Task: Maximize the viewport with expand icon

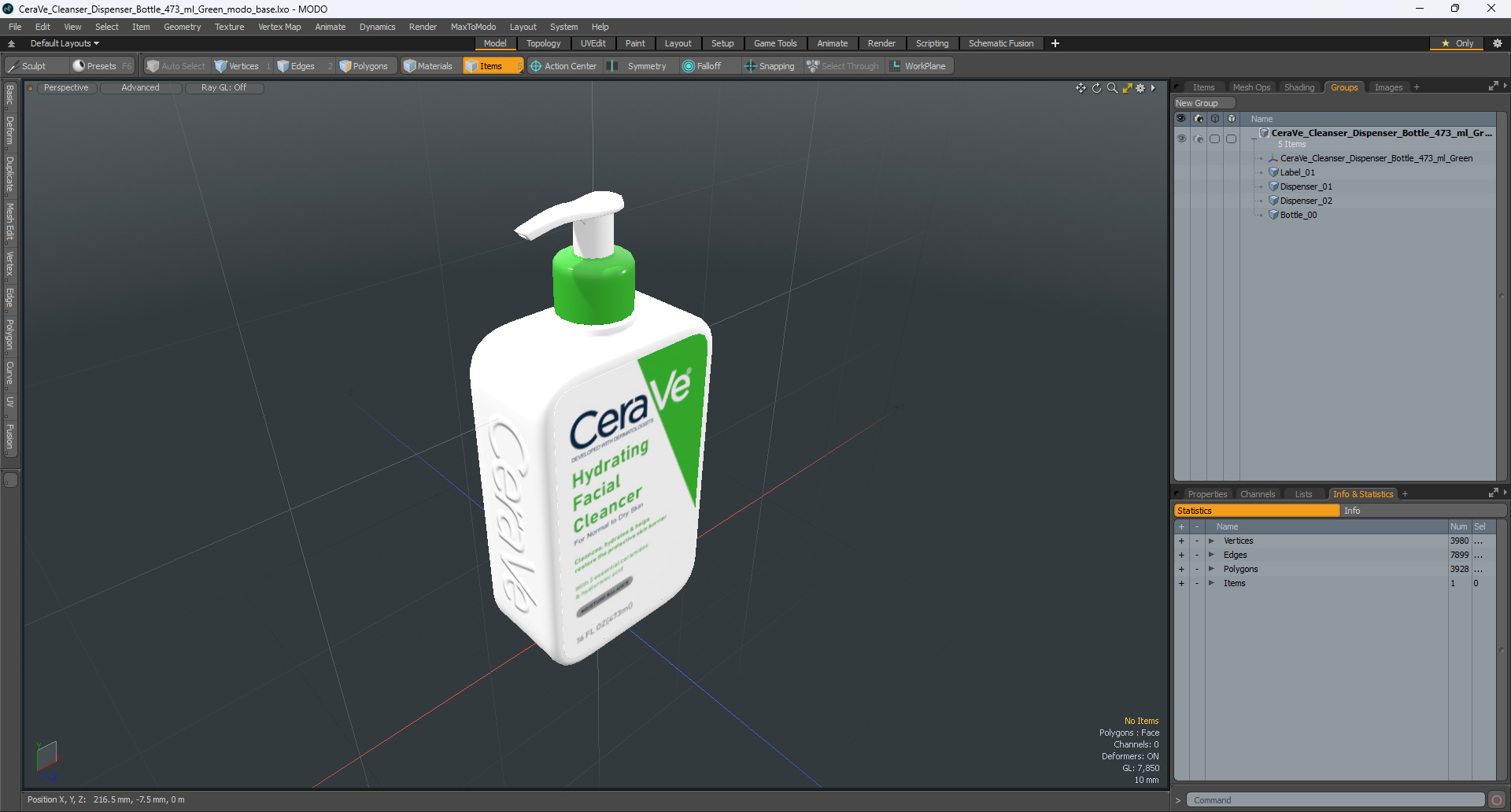Action: (x=1127, y=88)
